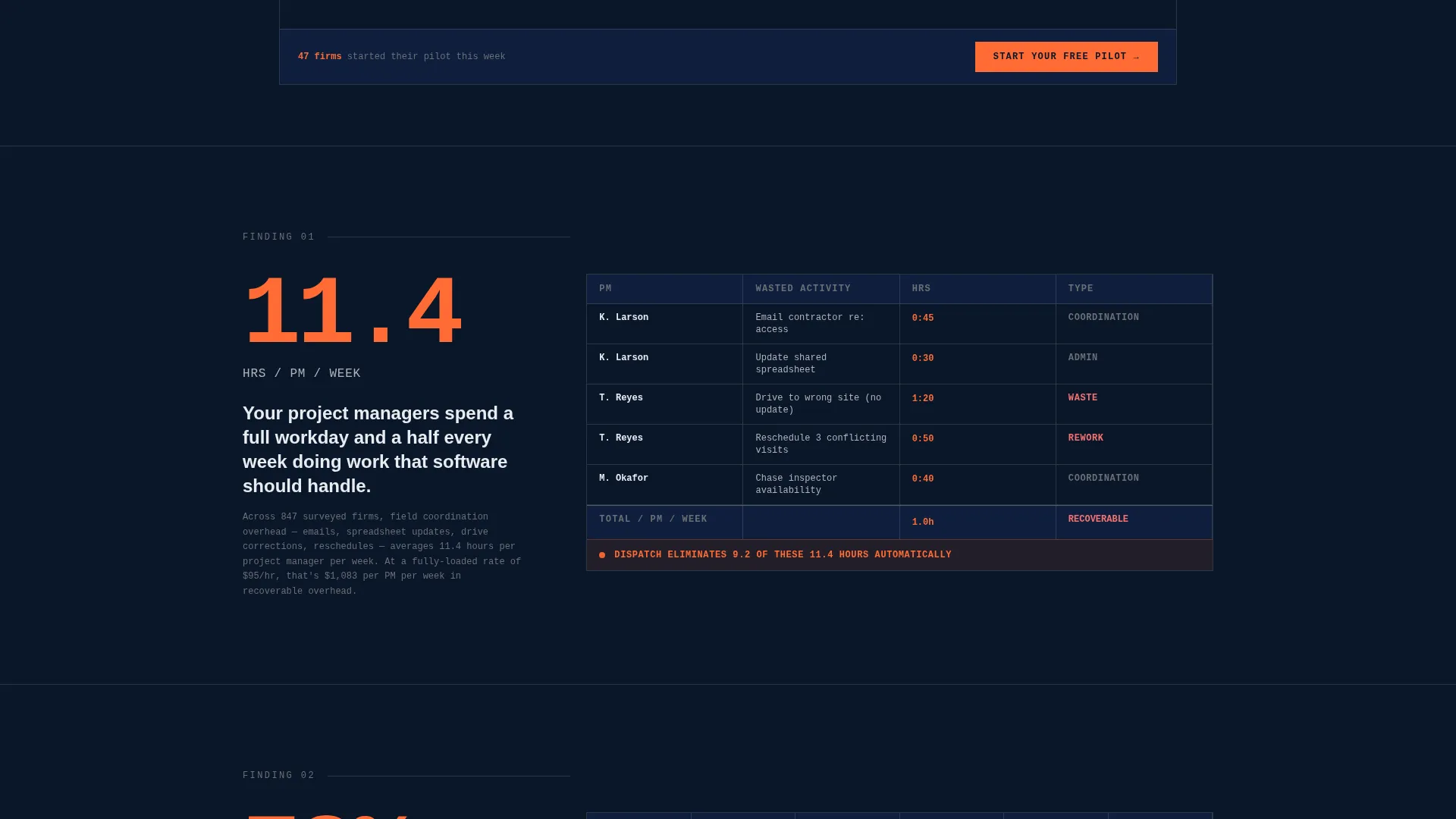
Task: Click the big 11.4 statistic
Action: point(353,312)
